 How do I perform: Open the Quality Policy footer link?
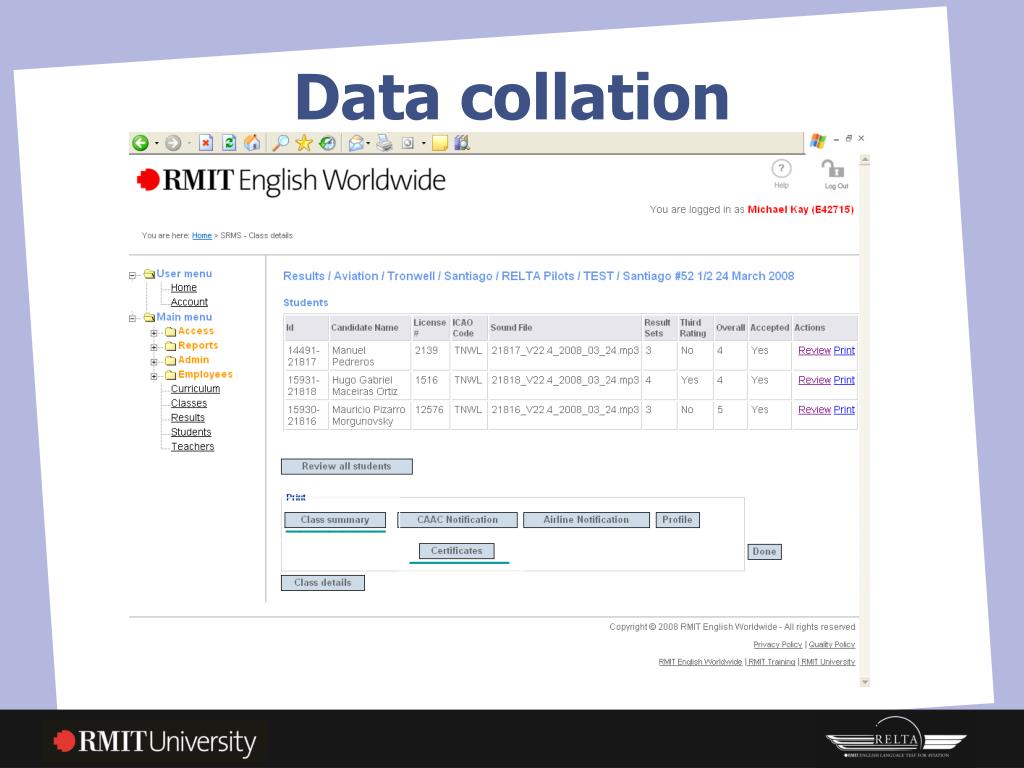tap(831, 645)
